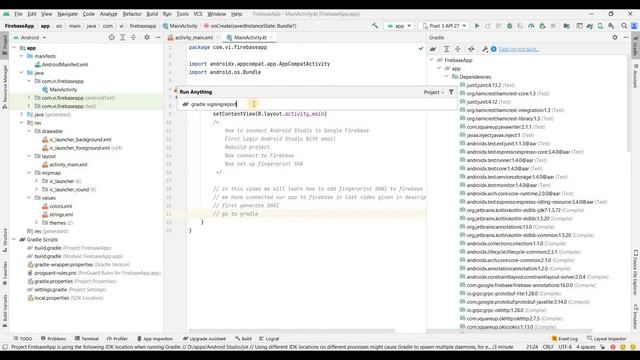Open the Project scope dropdown in Run Anything
This screenshot has height=360, width=640.
click(434, 92)
